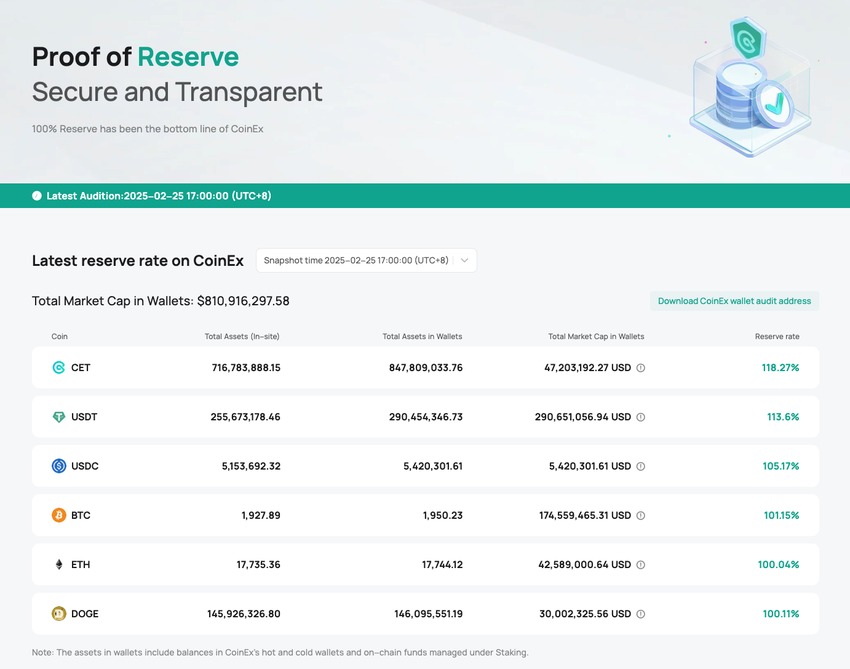Click the CET coin logo icon
Image resolution: width=850 pixels, height=669 pixels.
click(59, 368)
